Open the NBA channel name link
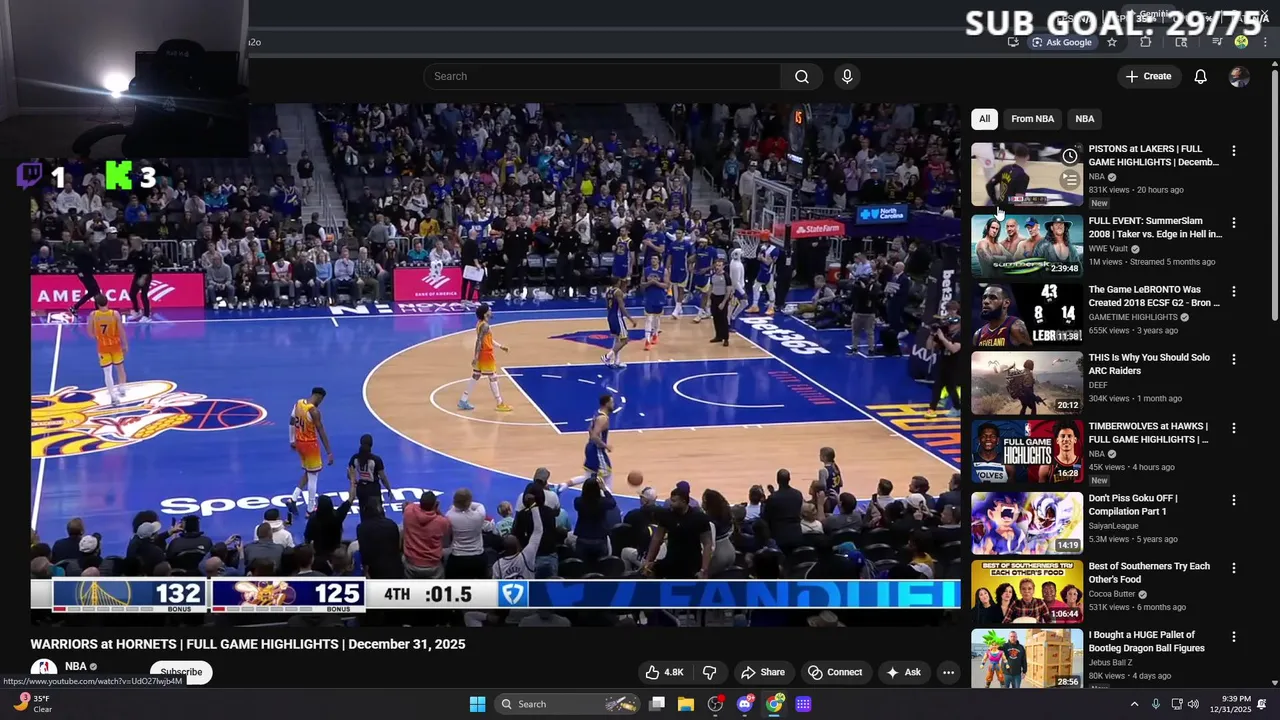1280x720 pixels. click(x=76, y=666)
